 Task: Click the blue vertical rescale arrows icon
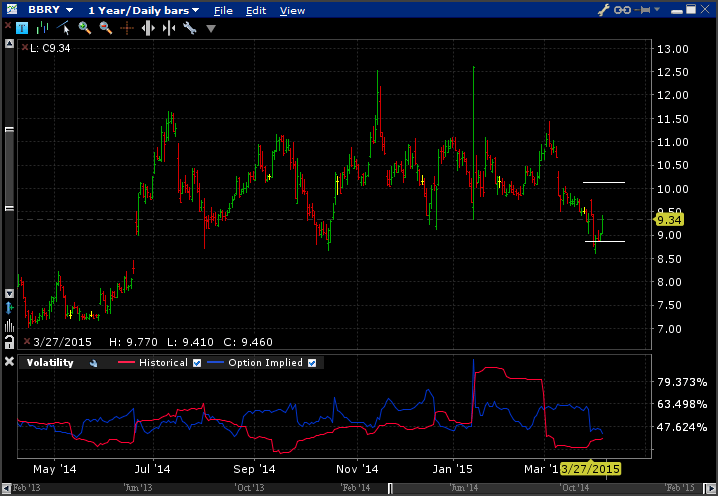(x=9, y=308)
